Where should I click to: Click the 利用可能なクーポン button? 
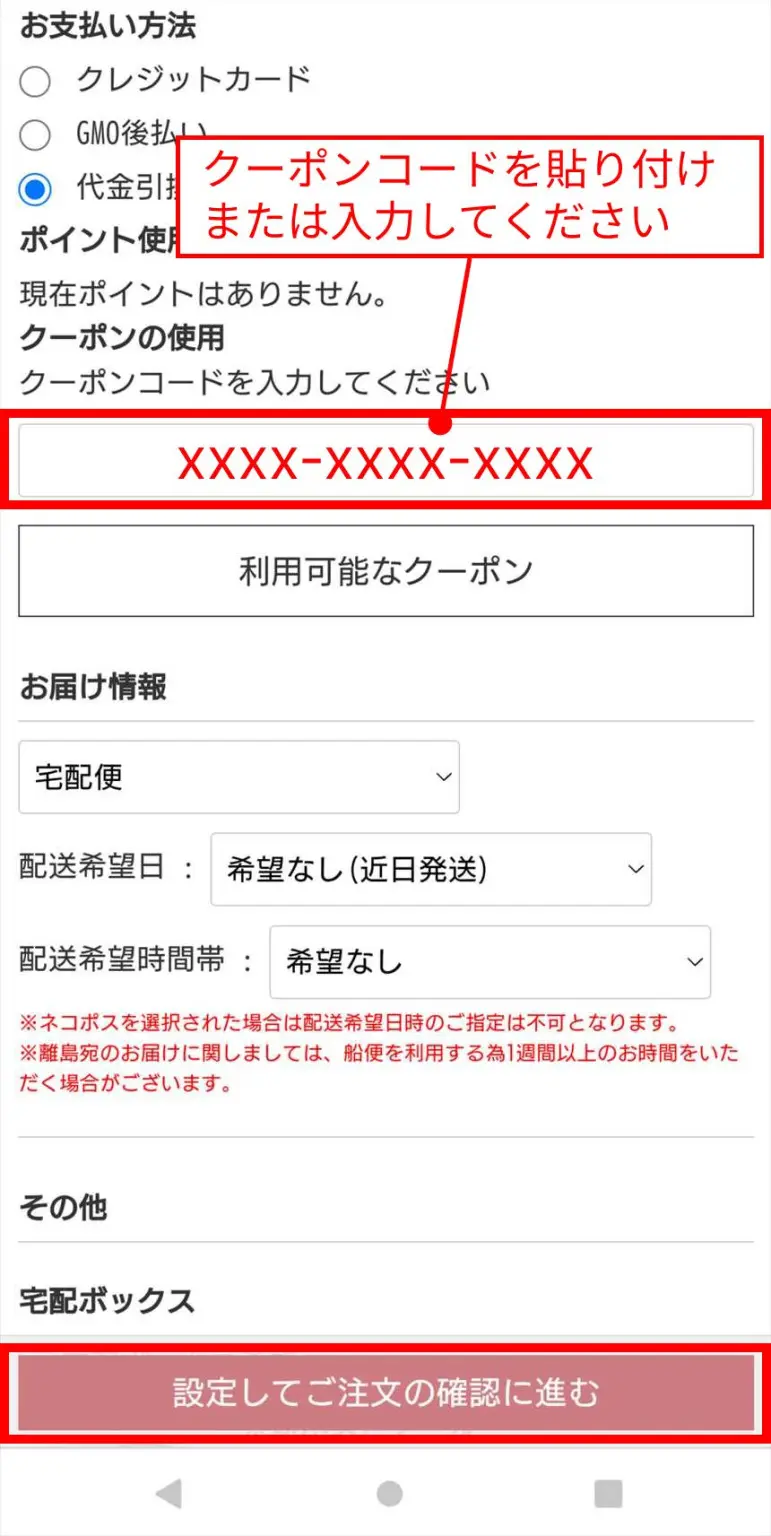[386, 571]
